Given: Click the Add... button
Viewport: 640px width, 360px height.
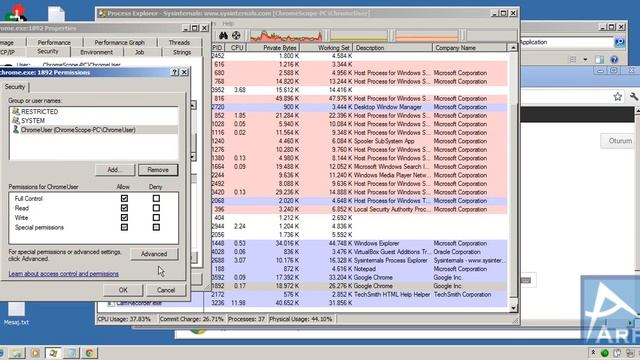Looking at the screenshot, I should 115,170.
